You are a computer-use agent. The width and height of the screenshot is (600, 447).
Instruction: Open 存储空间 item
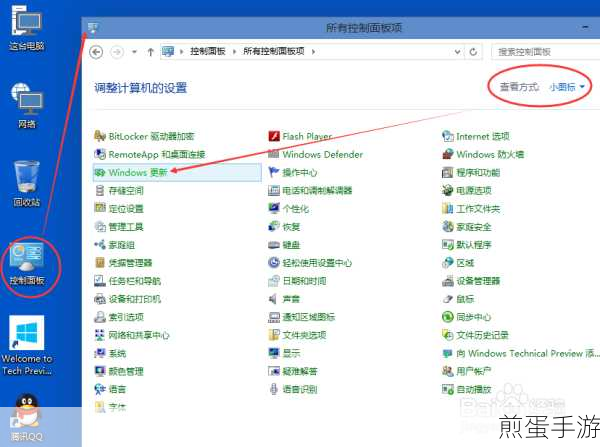[119, 190]
